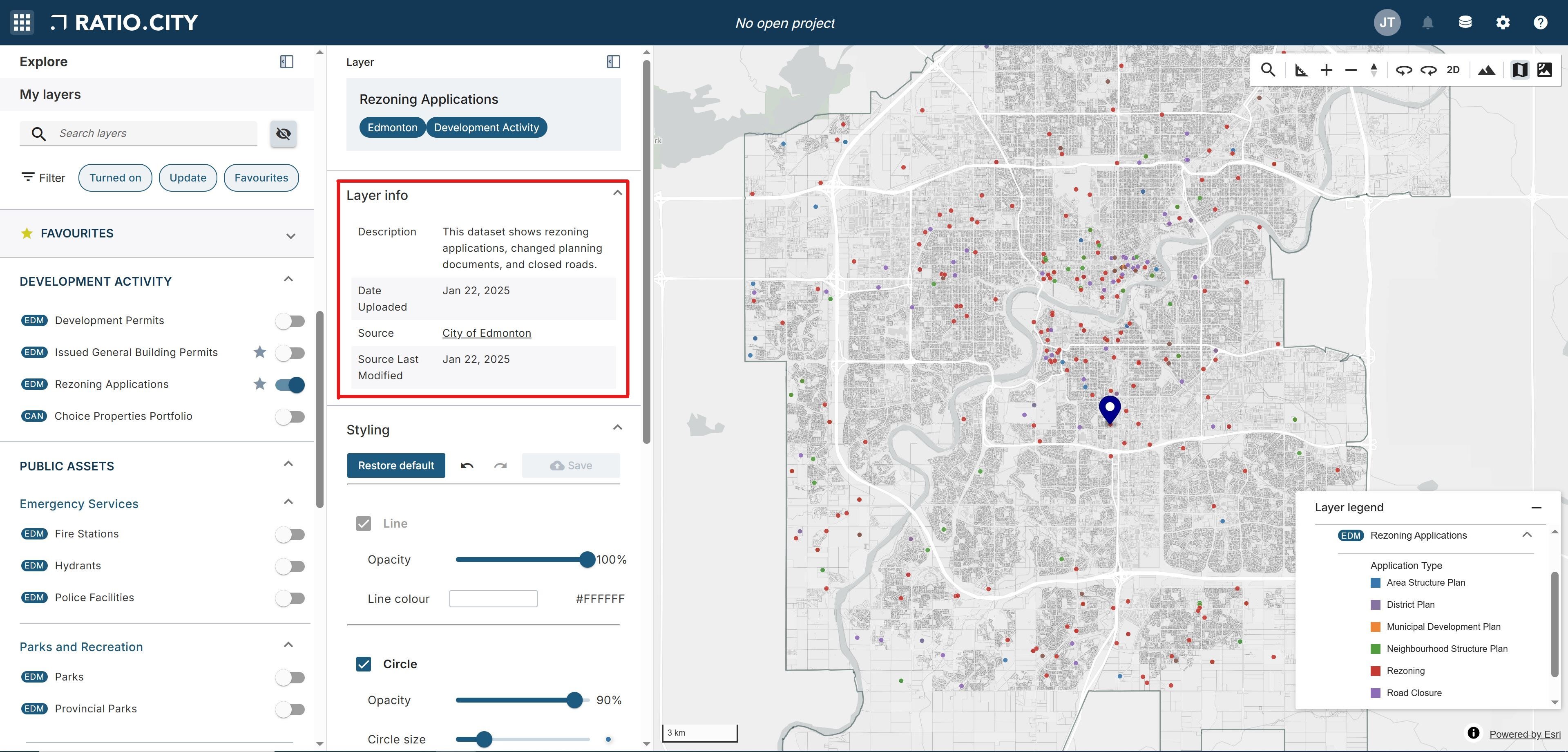
Task: Expand the FAVOURITES section
Action: [291, 236]
